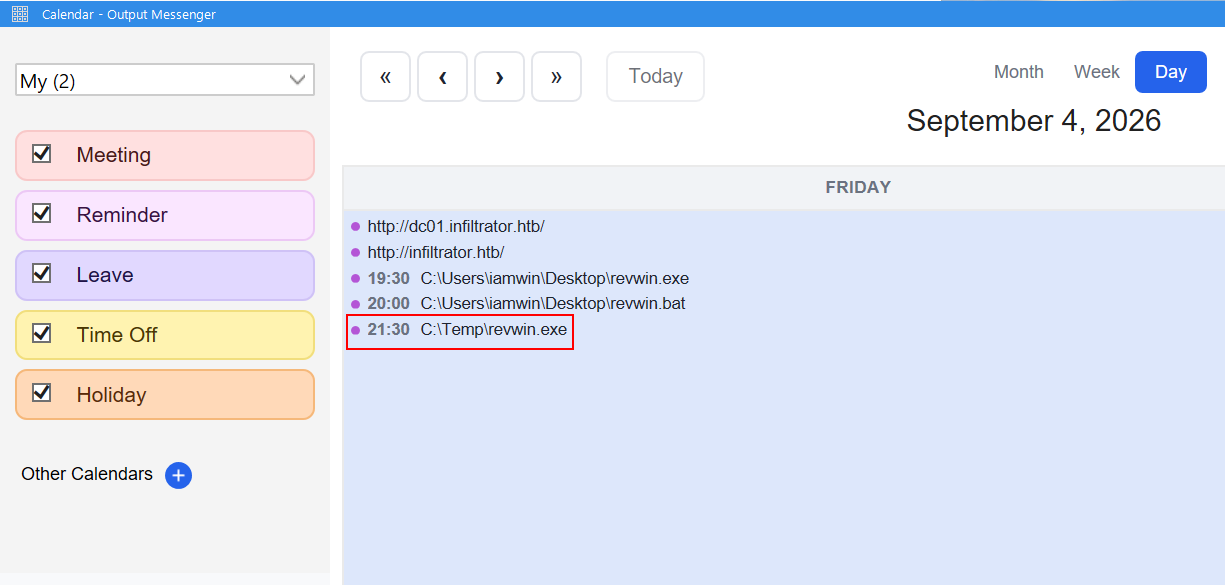Click the Other Calendars label
Image resolution: width=1225 pixels, height=585 pixels.
point(87,474)
